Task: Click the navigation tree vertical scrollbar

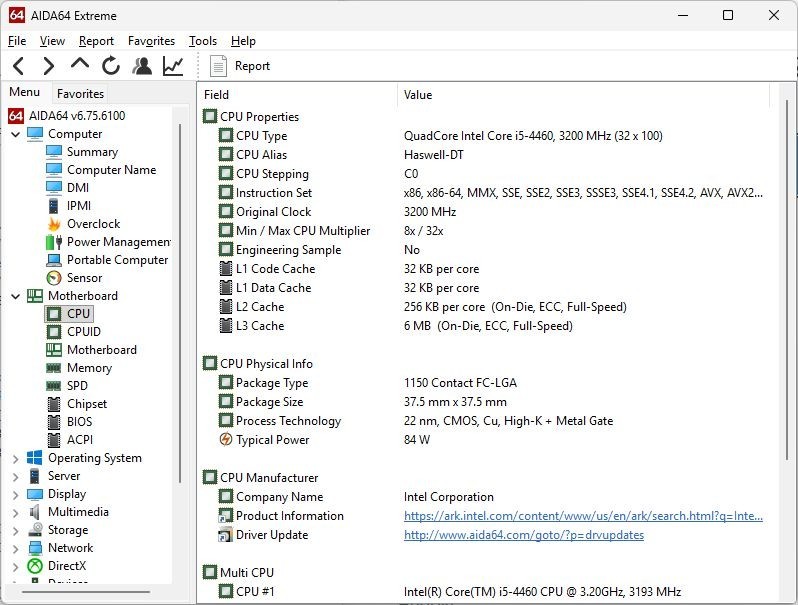Action: point(180,303)
